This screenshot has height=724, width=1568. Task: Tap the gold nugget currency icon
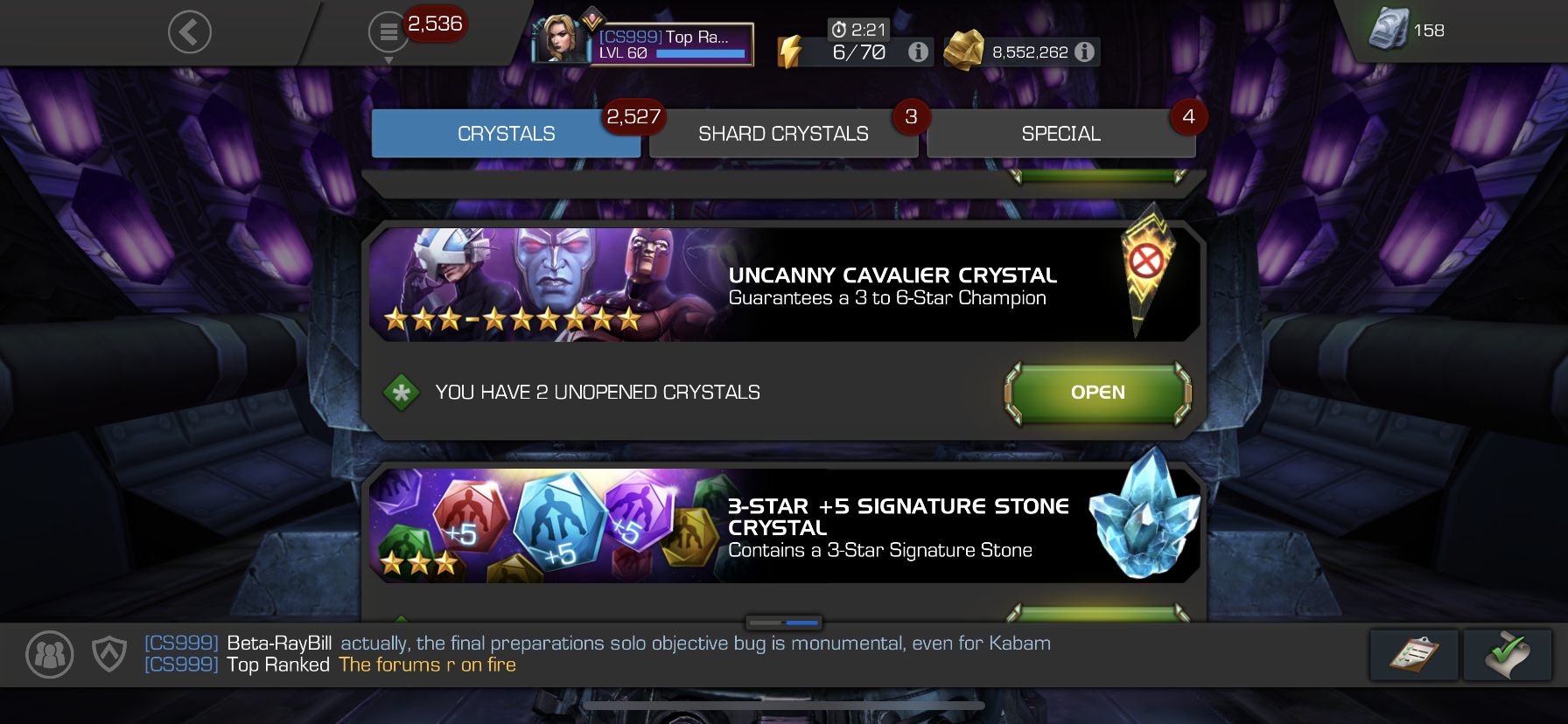(x=964, y=51)
